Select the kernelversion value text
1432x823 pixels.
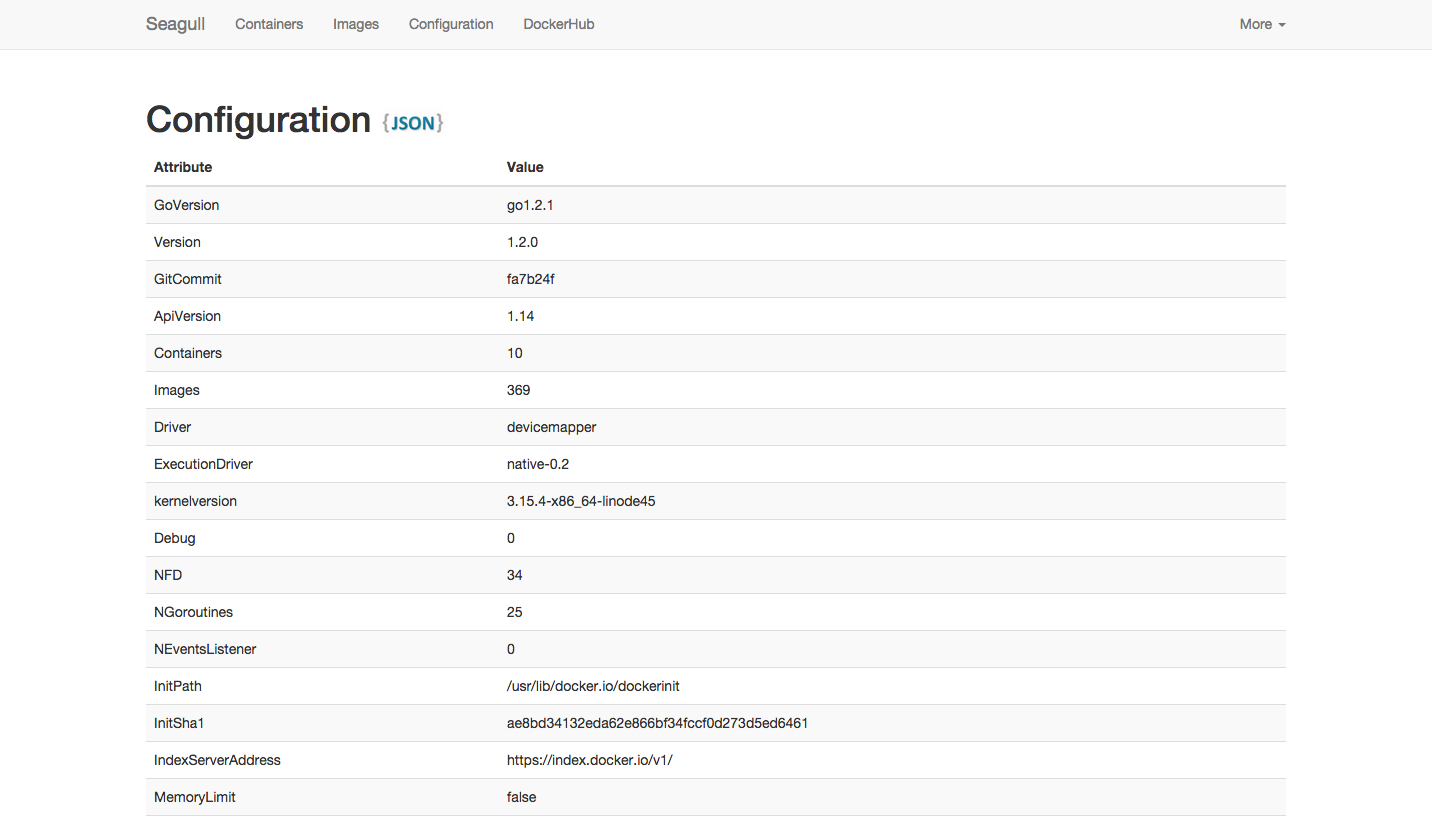click(581, 501)
